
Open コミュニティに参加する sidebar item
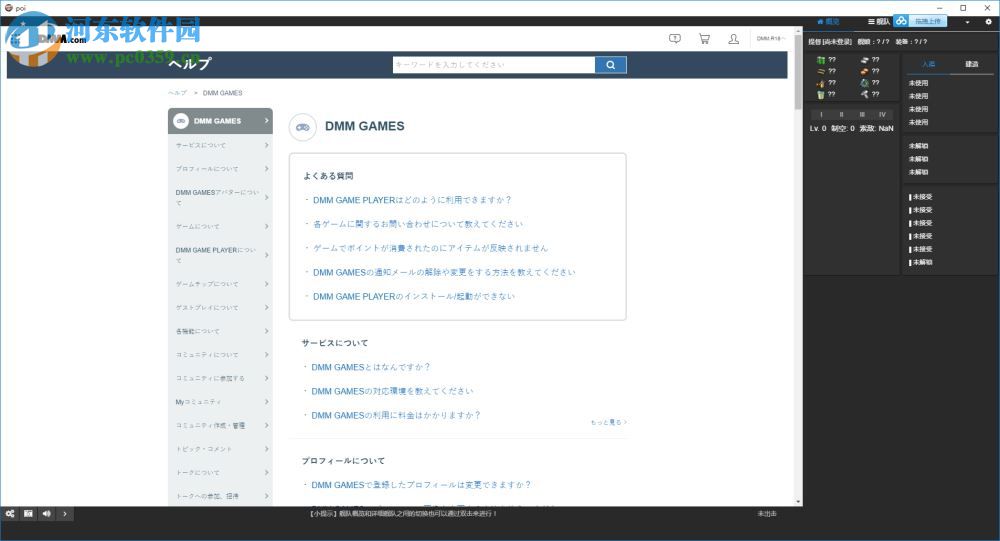(220, 378)
